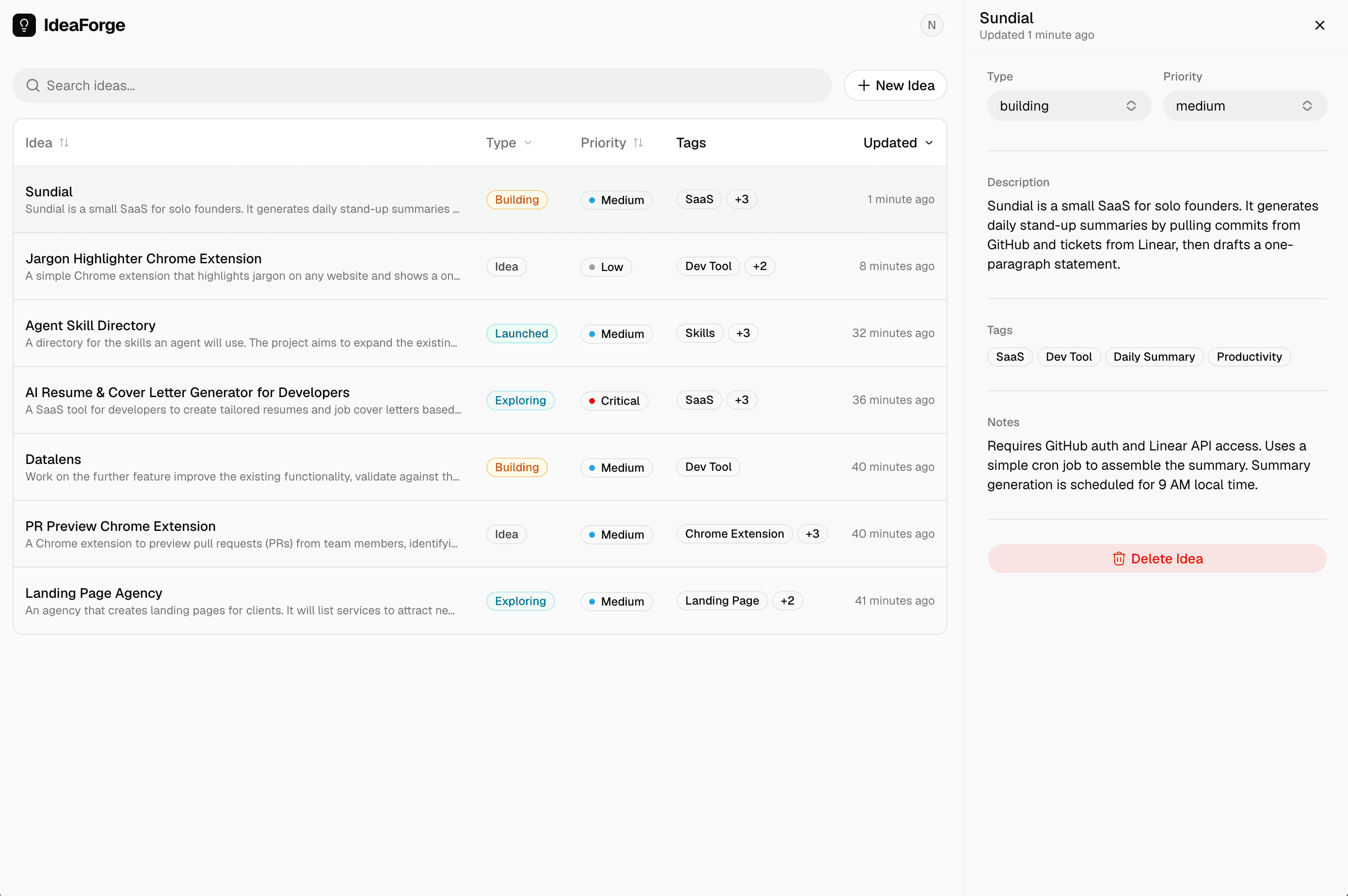Close the Sundial detail panel
Viewport: 1348px width, 896px height.
point(1319,25)
